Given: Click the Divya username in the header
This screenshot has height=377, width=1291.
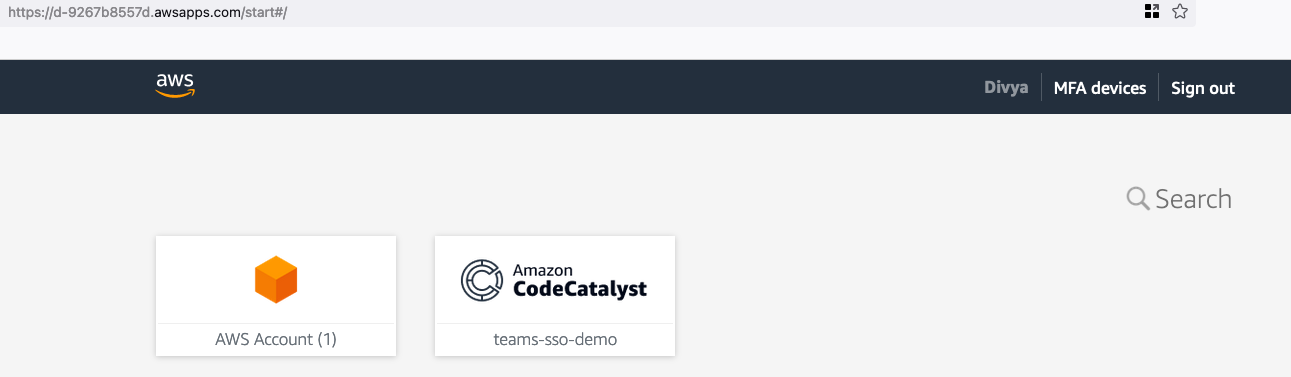Looking at the screenshot, I should pos(1006,88).
